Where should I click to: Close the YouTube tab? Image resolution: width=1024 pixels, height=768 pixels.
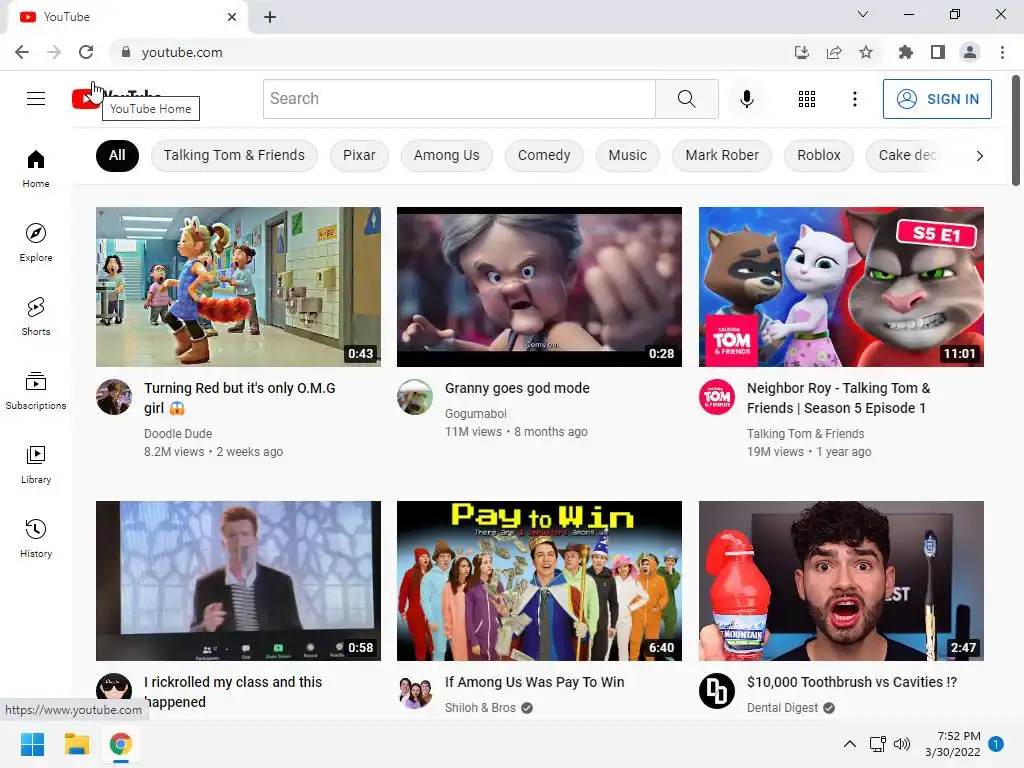(232, 17)
